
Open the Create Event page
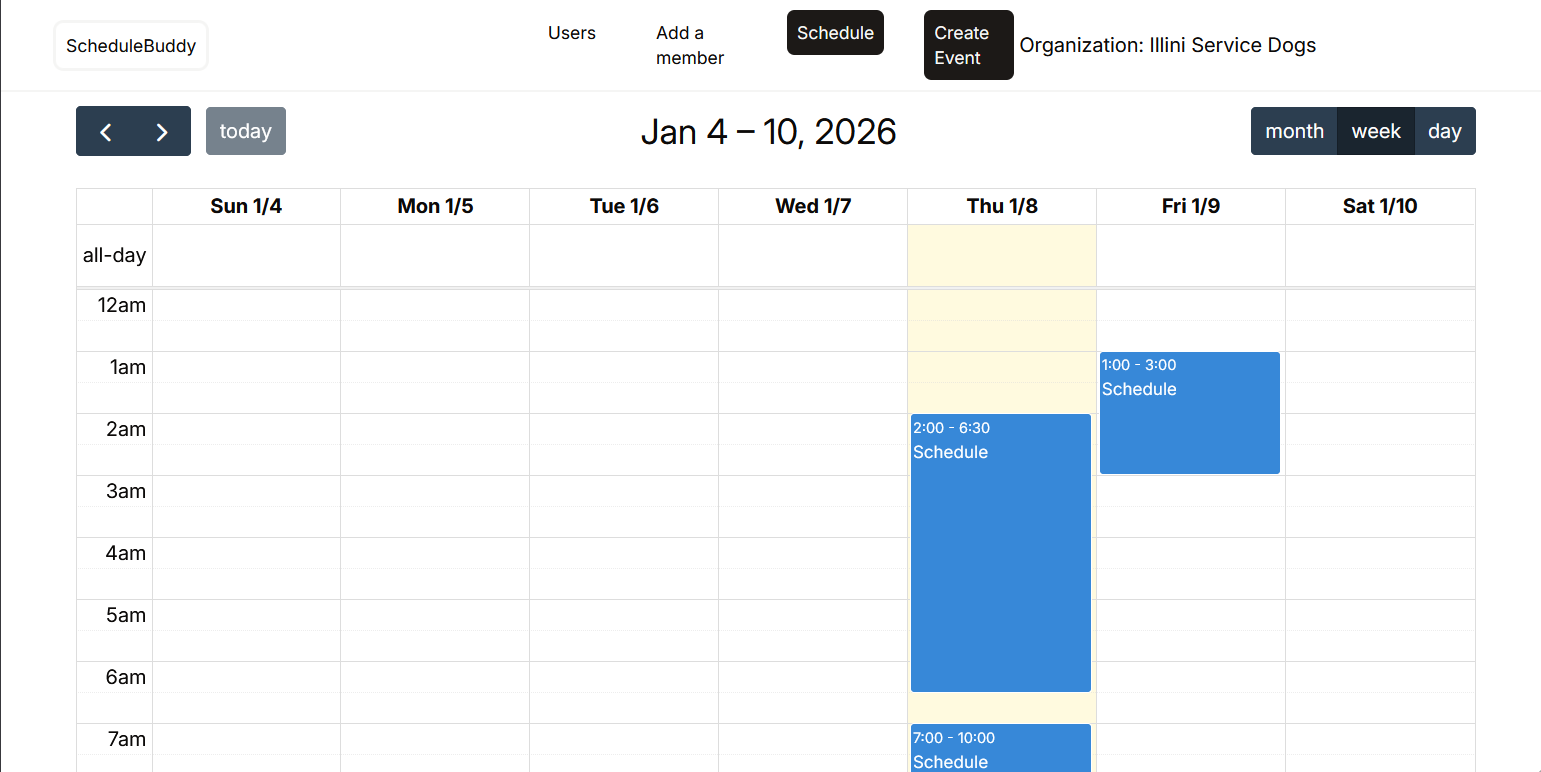tap(967, 45)
